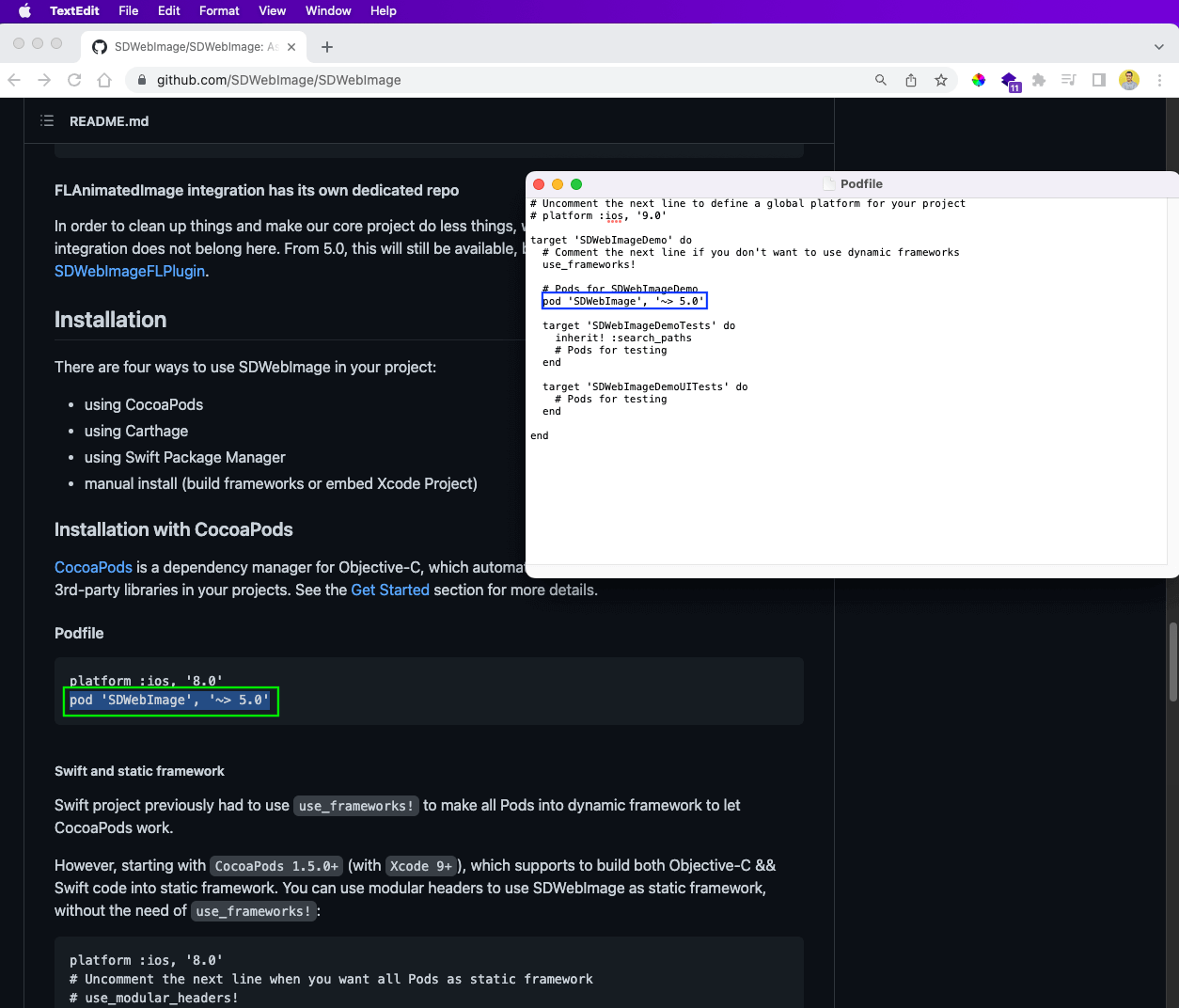Screen dimensions: 1179x1008
Task: Open the Extensions puzzle piece menu
Action: [1039, 80]
